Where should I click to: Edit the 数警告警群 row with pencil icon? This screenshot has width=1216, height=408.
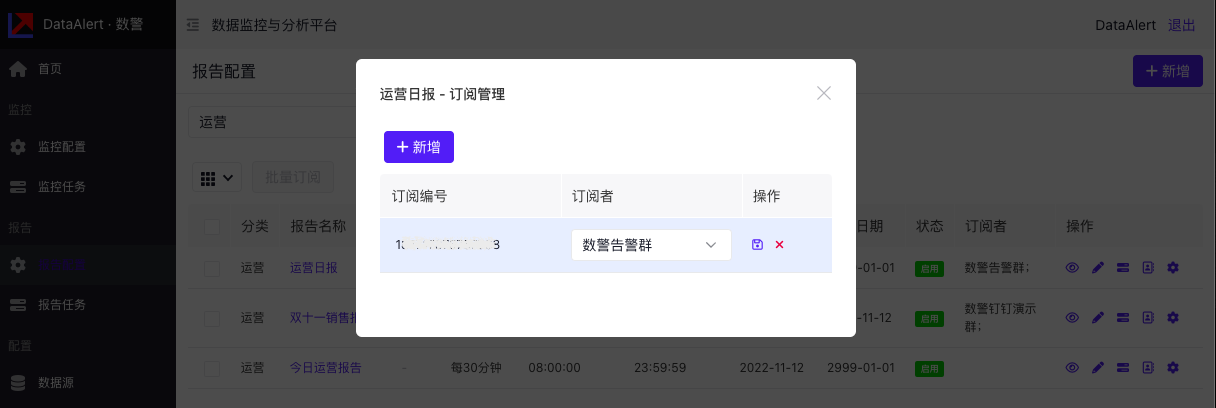point(1098,268)
